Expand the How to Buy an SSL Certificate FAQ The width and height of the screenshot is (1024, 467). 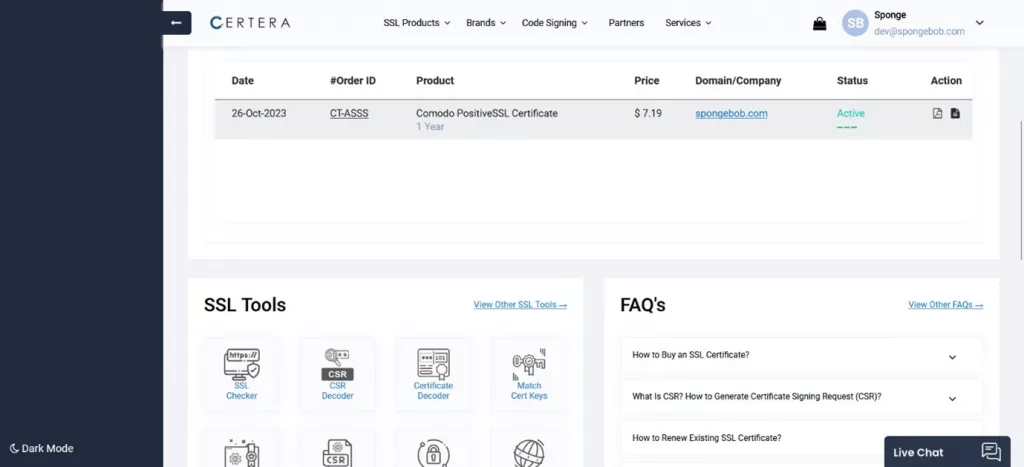click(x=801, y=355)
